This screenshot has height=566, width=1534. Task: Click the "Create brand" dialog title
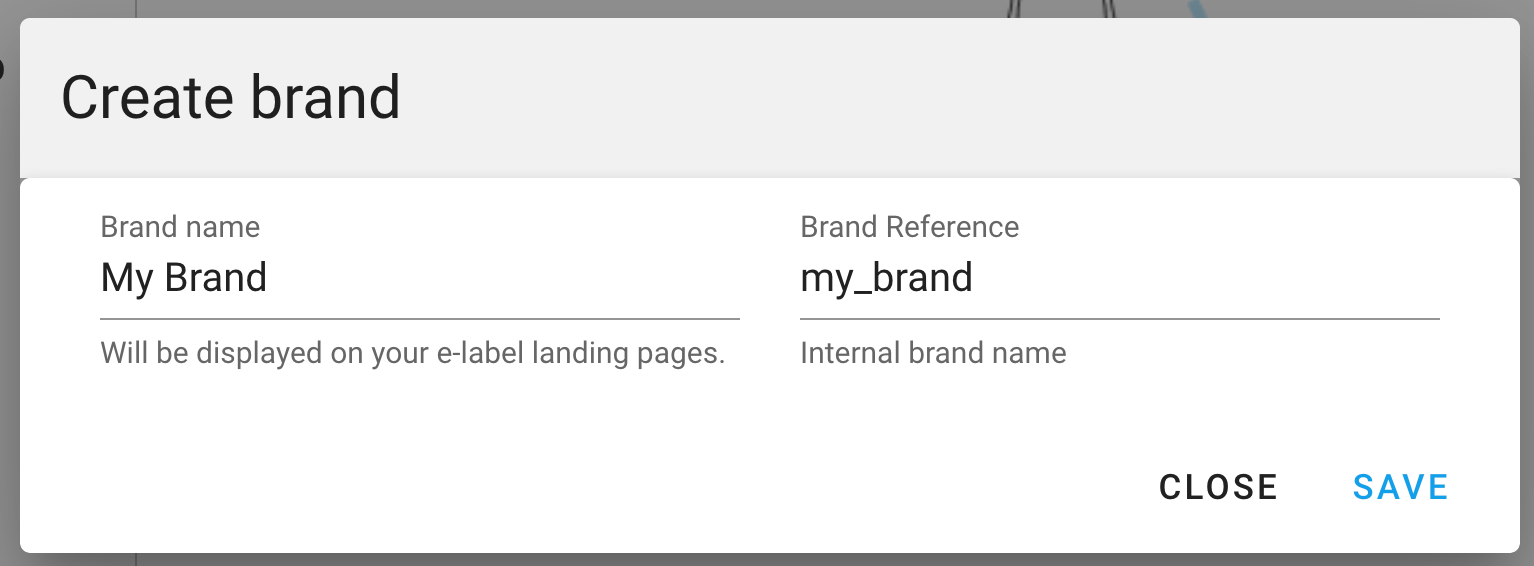tap(231, 97)
